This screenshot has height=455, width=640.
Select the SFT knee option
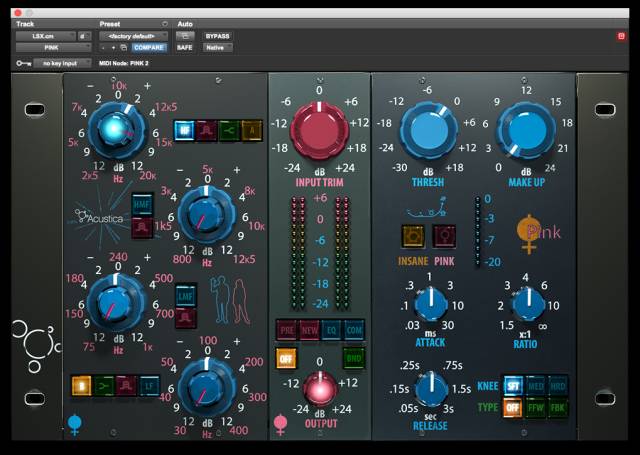click(513, 386)
